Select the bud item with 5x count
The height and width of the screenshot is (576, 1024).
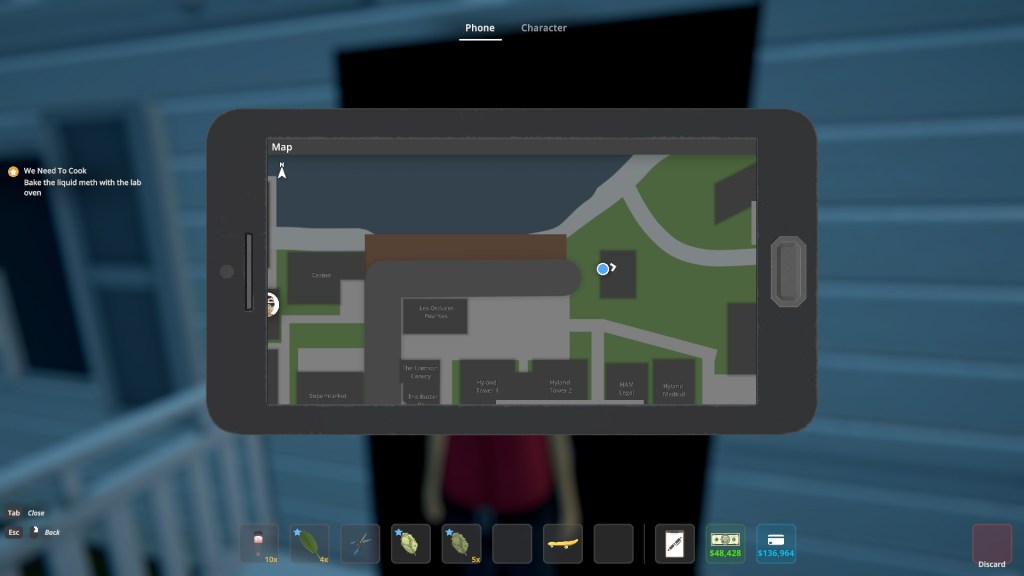click(461, 544)
